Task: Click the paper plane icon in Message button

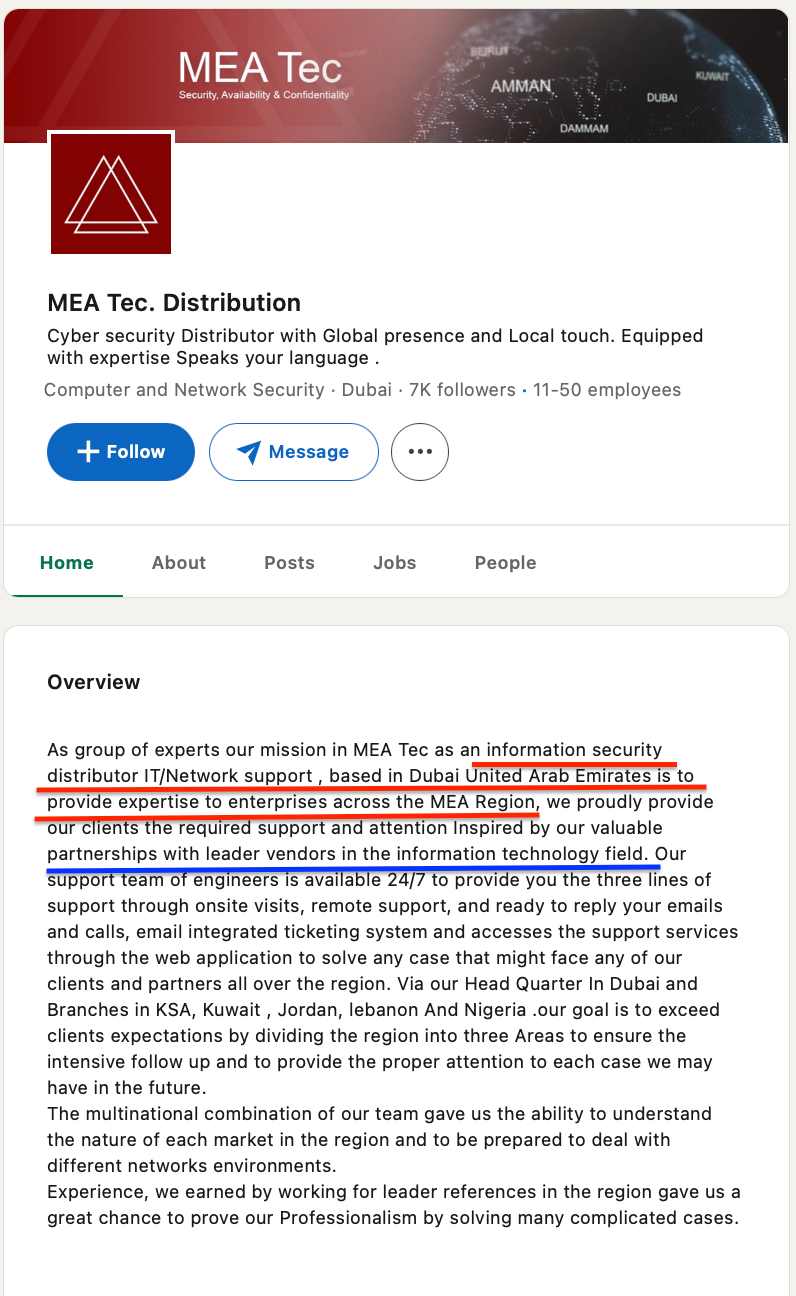Action: coord(248,452)
